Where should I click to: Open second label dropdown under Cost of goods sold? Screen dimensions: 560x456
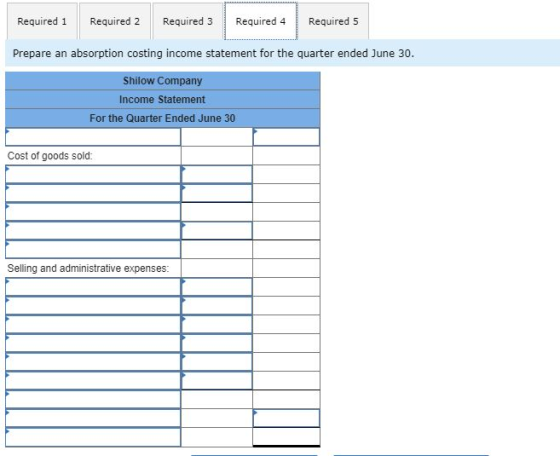[x=93, y=193]
